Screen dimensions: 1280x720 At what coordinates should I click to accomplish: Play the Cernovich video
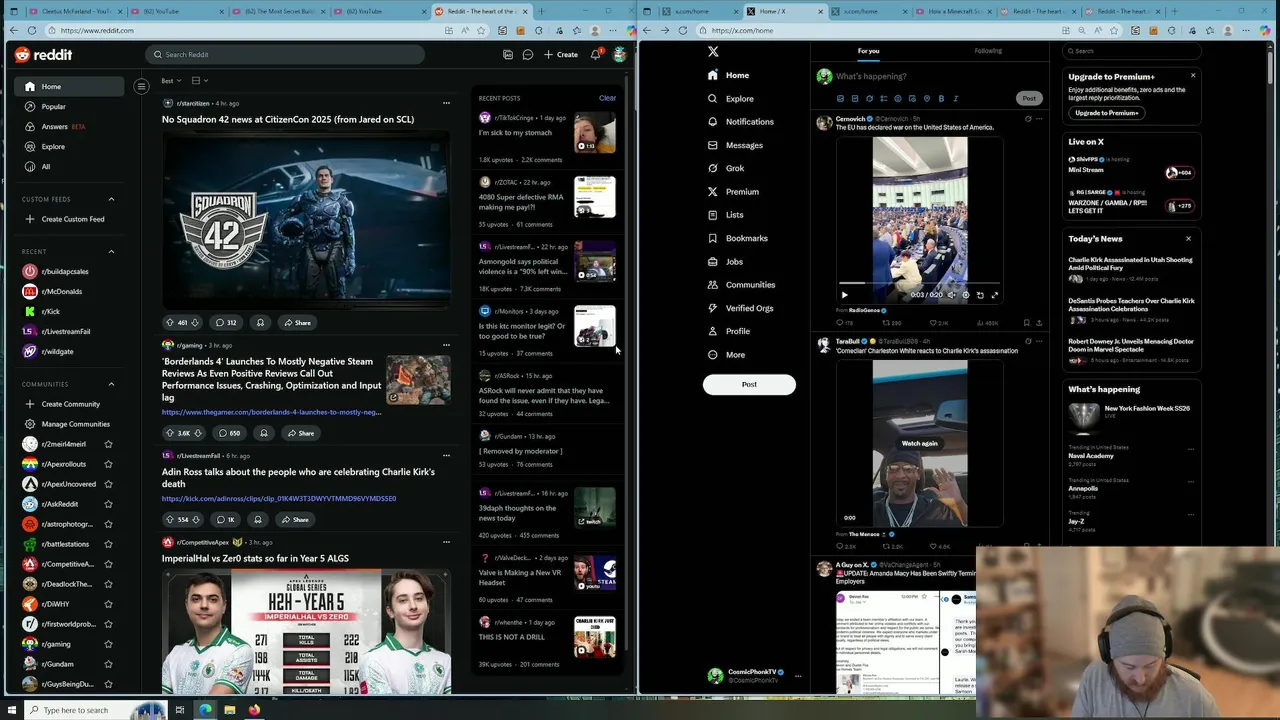click(x=844, y=295)
